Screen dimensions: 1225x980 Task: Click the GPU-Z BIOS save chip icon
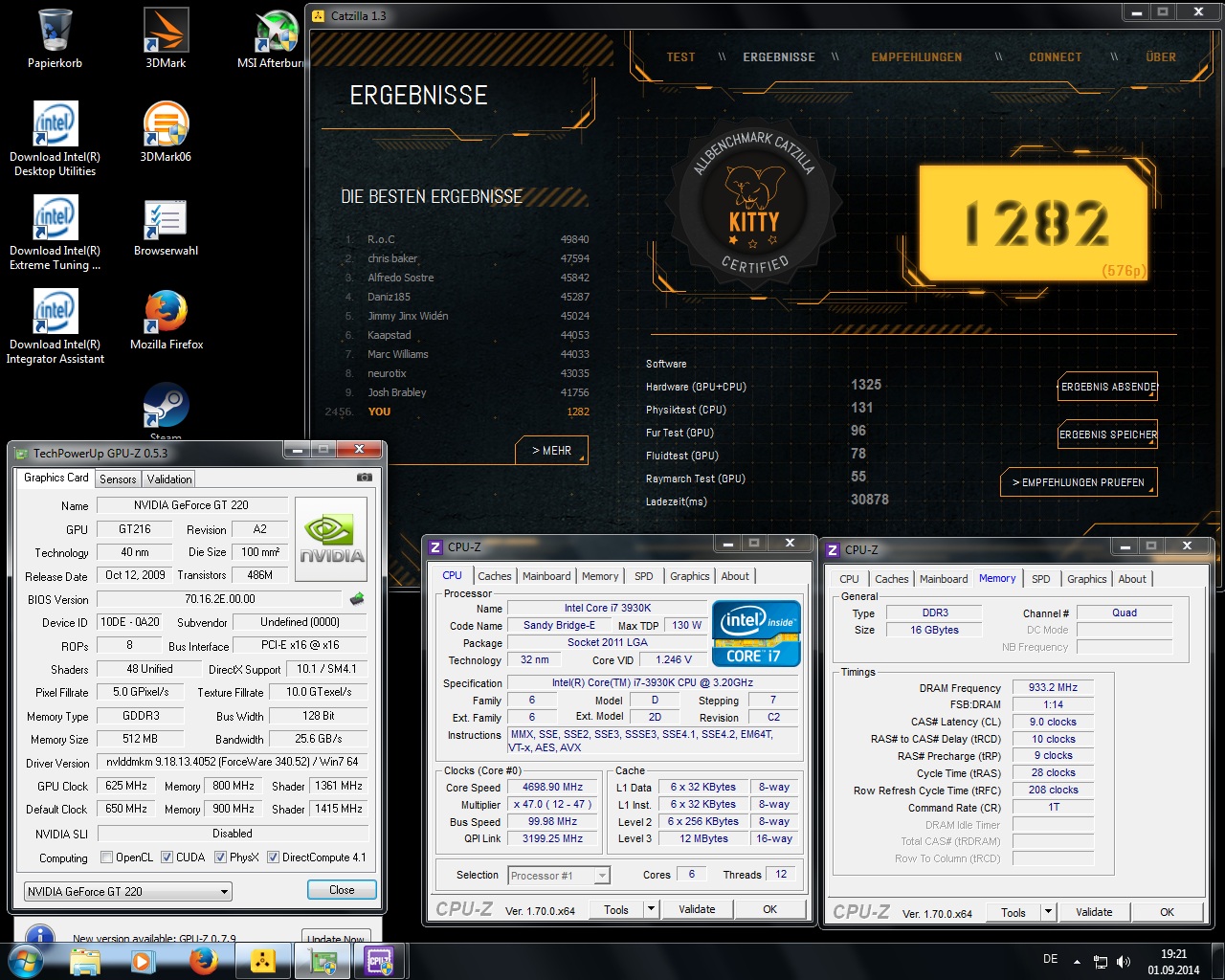pos(357,599)
